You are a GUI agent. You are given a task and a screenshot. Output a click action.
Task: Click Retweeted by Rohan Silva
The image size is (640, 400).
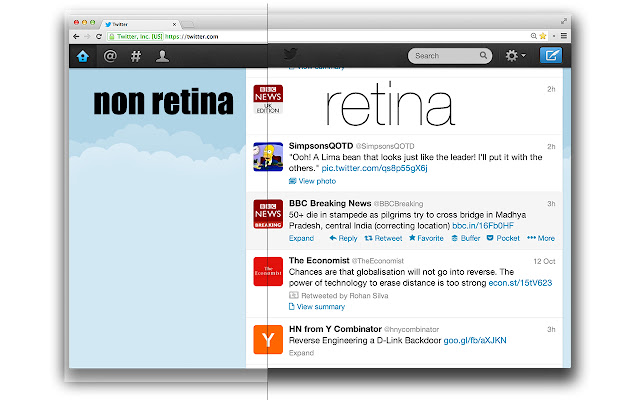339,296
